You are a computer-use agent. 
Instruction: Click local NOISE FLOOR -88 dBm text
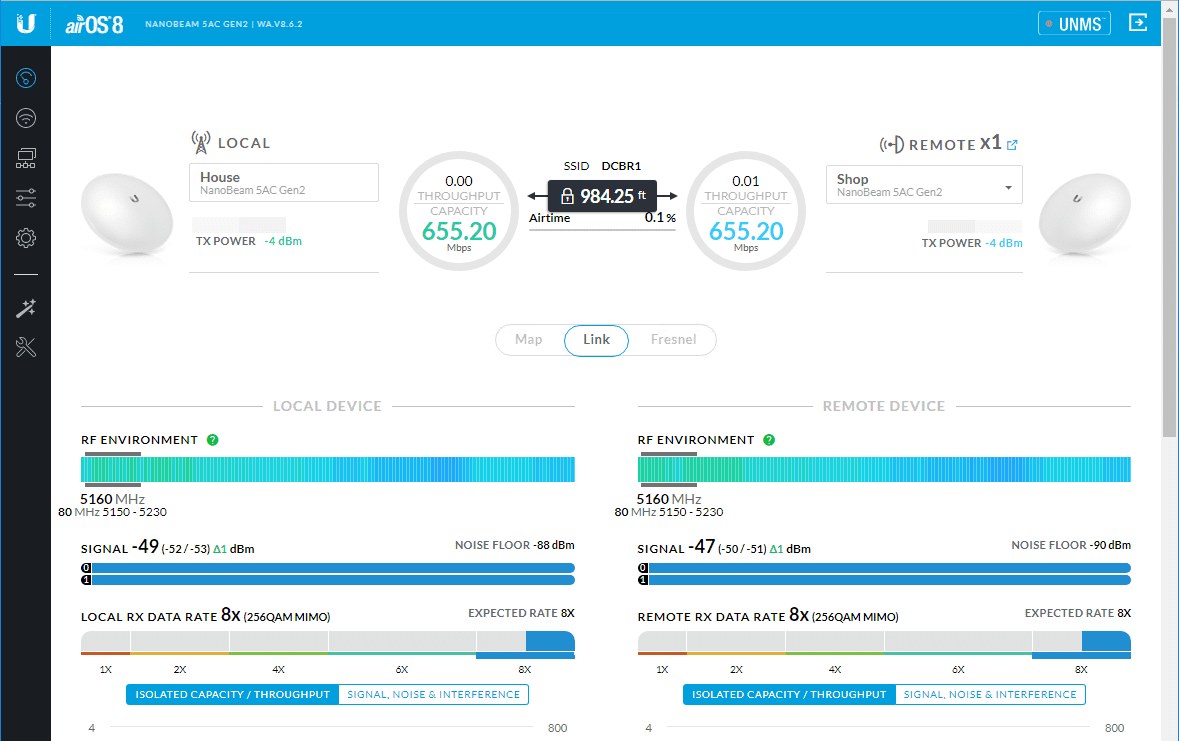pyautogui.click(x=514, y=545)
